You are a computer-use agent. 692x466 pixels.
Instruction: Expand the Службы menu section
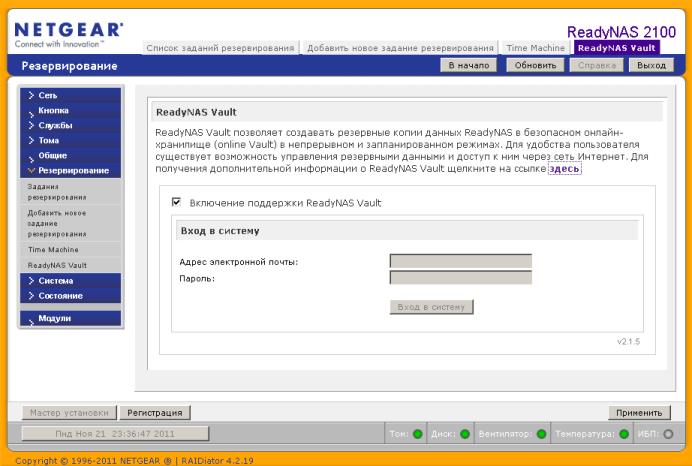point(70,125)
